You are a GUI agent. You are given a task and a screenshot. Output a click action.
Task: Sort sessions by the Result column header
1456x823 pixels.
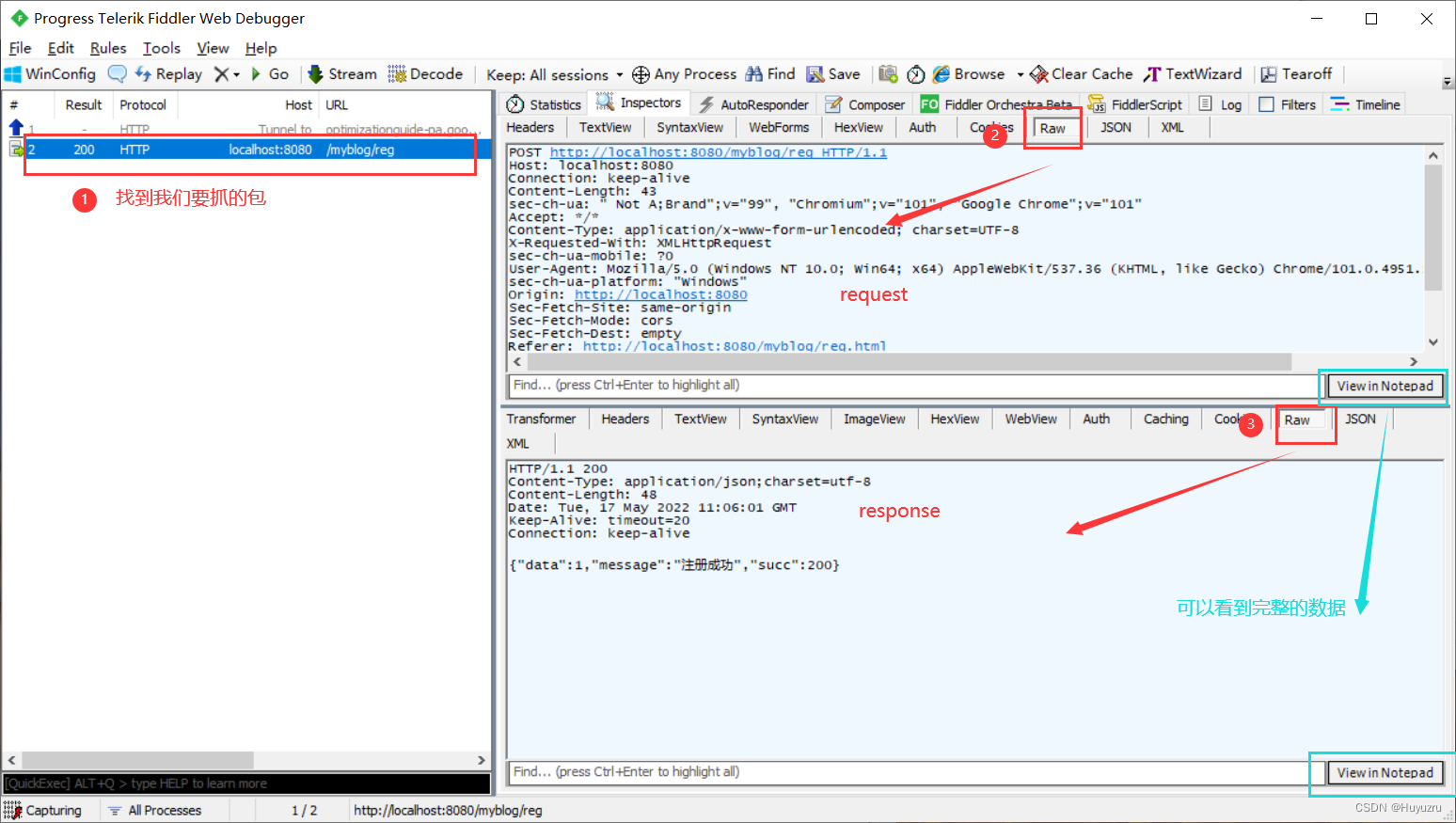pos(84,104)
